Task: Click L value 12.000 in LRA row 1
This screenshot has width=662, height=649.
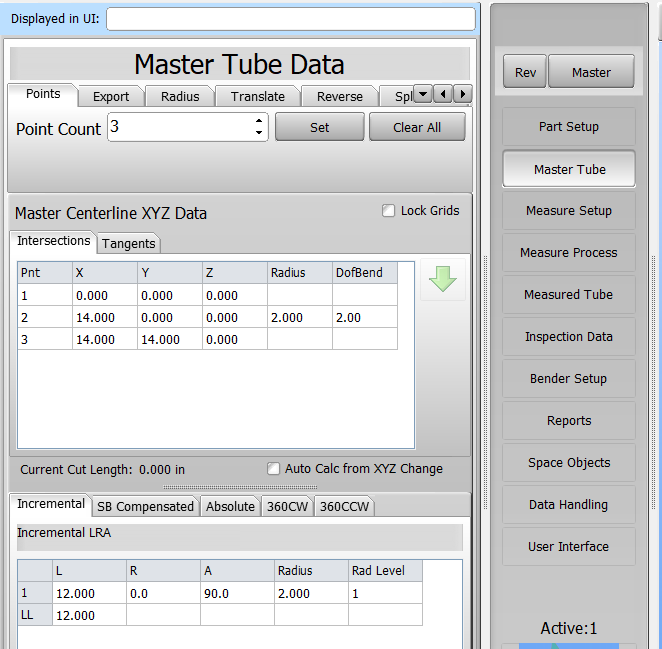Action: click(x=90, y=593)
